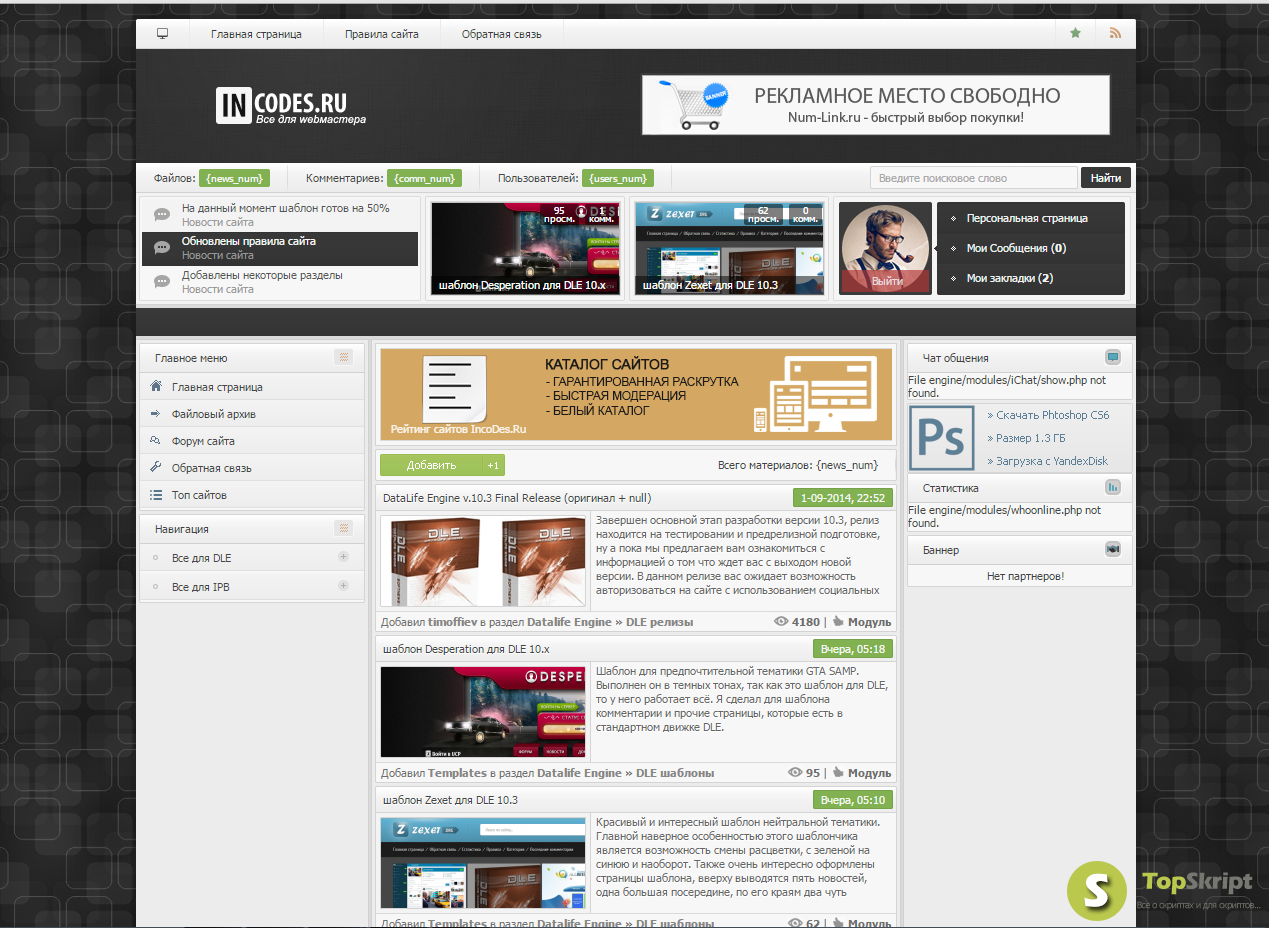Screen dimensions: 1269x928
Task: Click the +1 part of Добавить button
Action: pos(493,465)
